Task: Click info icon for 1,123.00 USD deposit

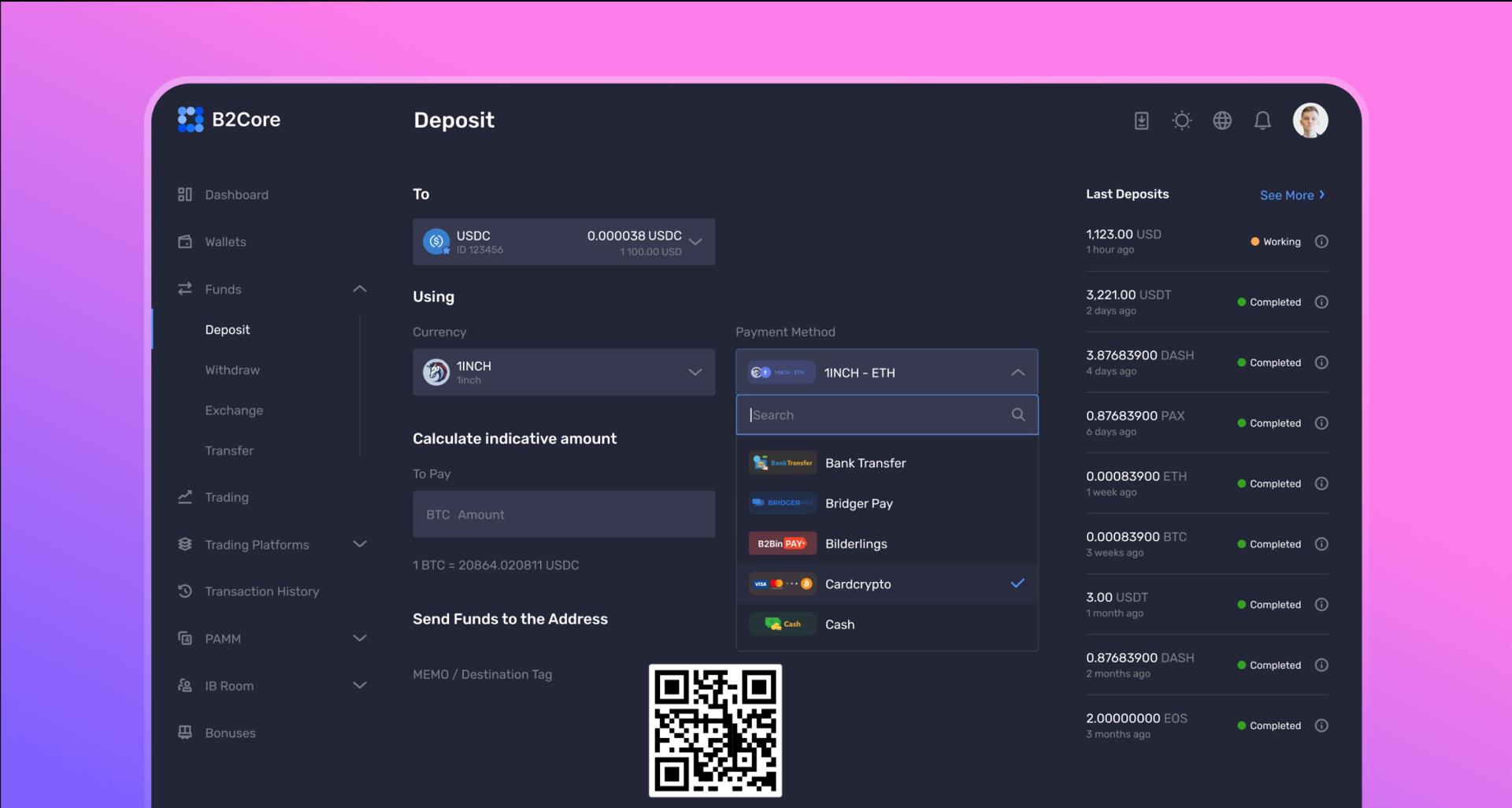Action: coord(1321,242)
